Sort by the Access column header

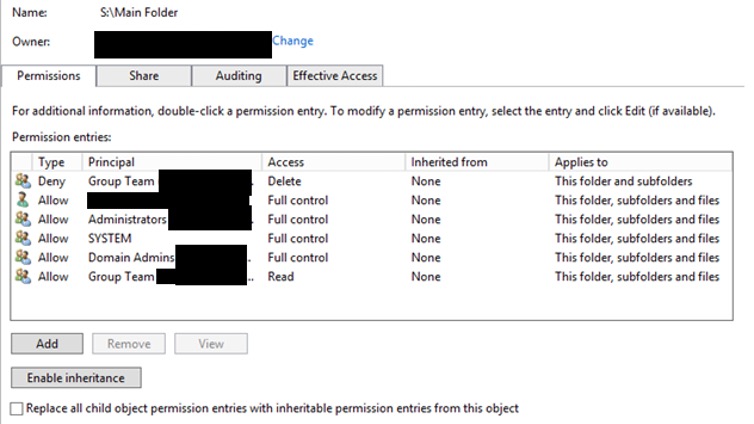coord(333,162)
